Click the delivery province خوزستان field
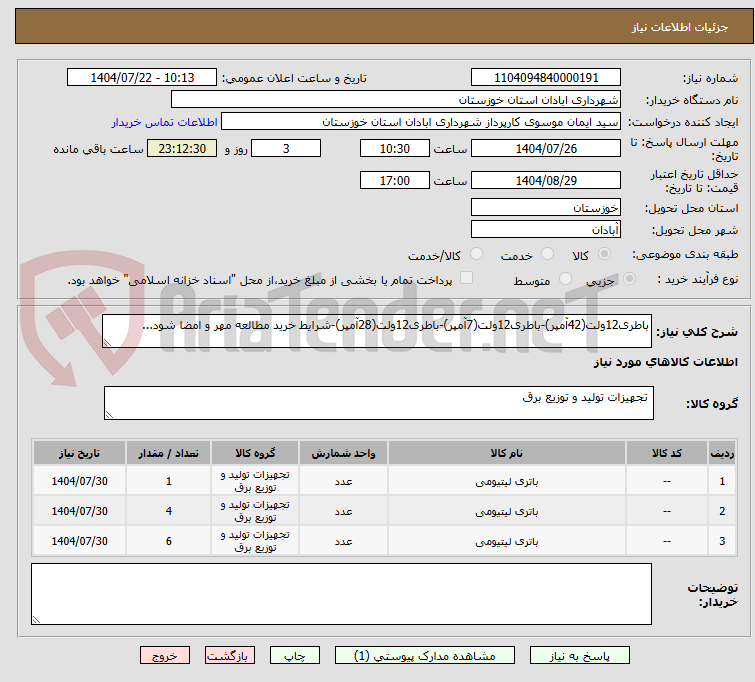The height and width of the screenshot is (682, 755). pyautogui.click(x=546, y=208)
